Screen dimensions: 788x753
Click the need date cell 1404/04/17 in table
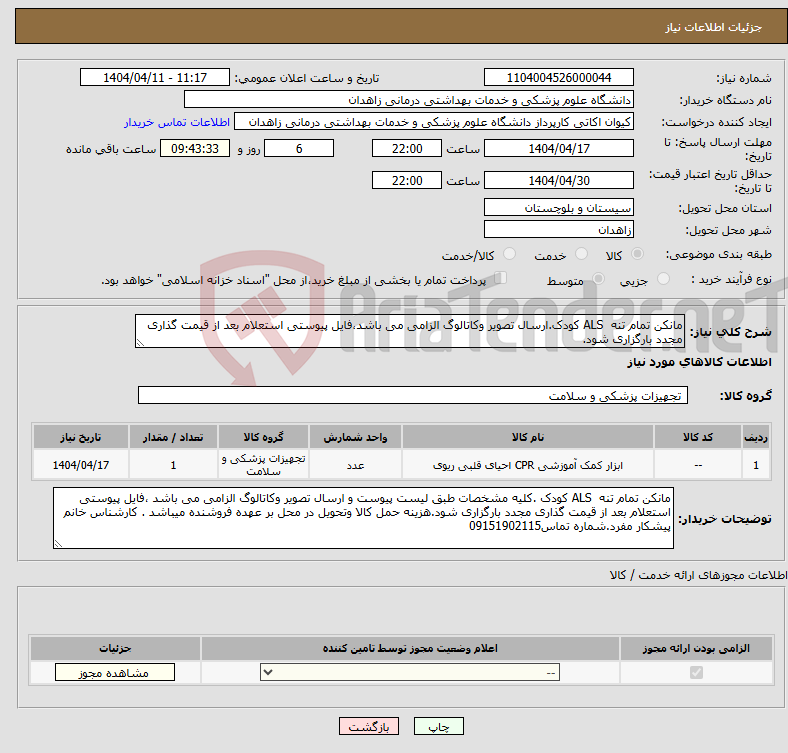[x=81, y=465]
